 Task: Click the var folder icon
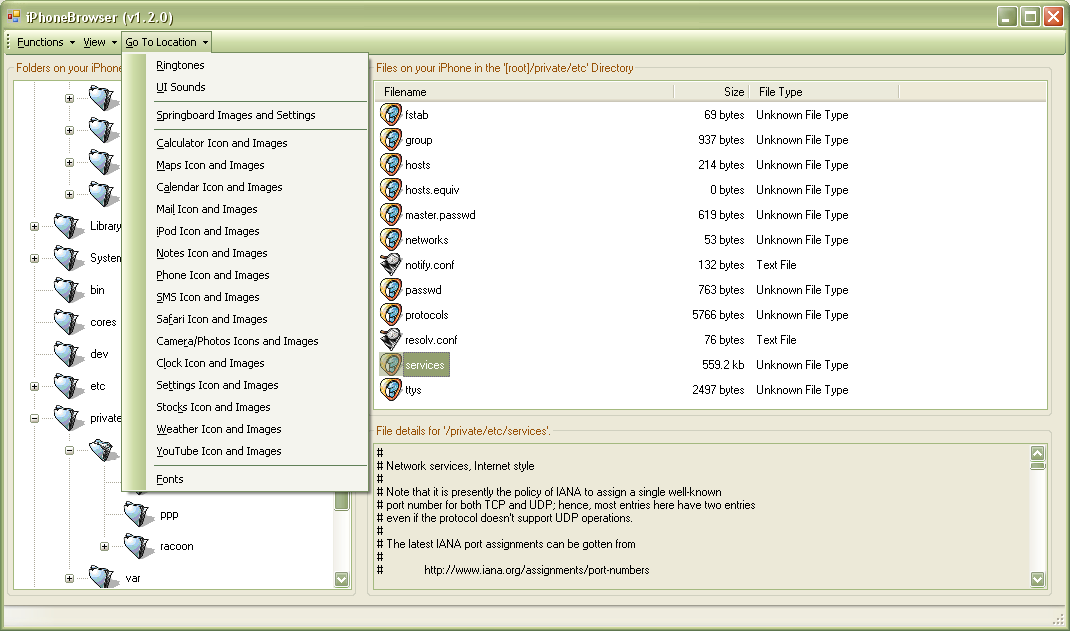pos(103,577)
